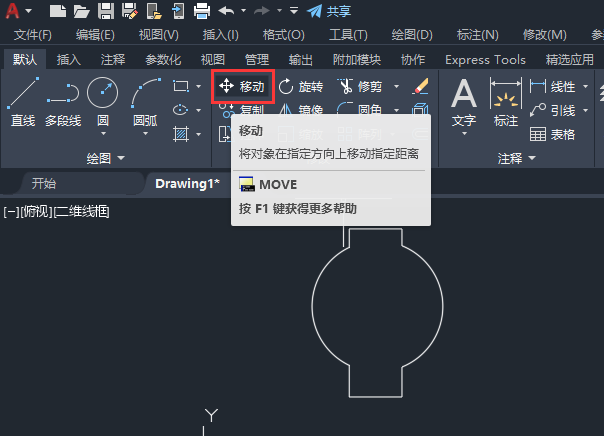Viewport: 604px width, 436px height.
Task: Open the 工具(T) menu
Action: [348, 35]
